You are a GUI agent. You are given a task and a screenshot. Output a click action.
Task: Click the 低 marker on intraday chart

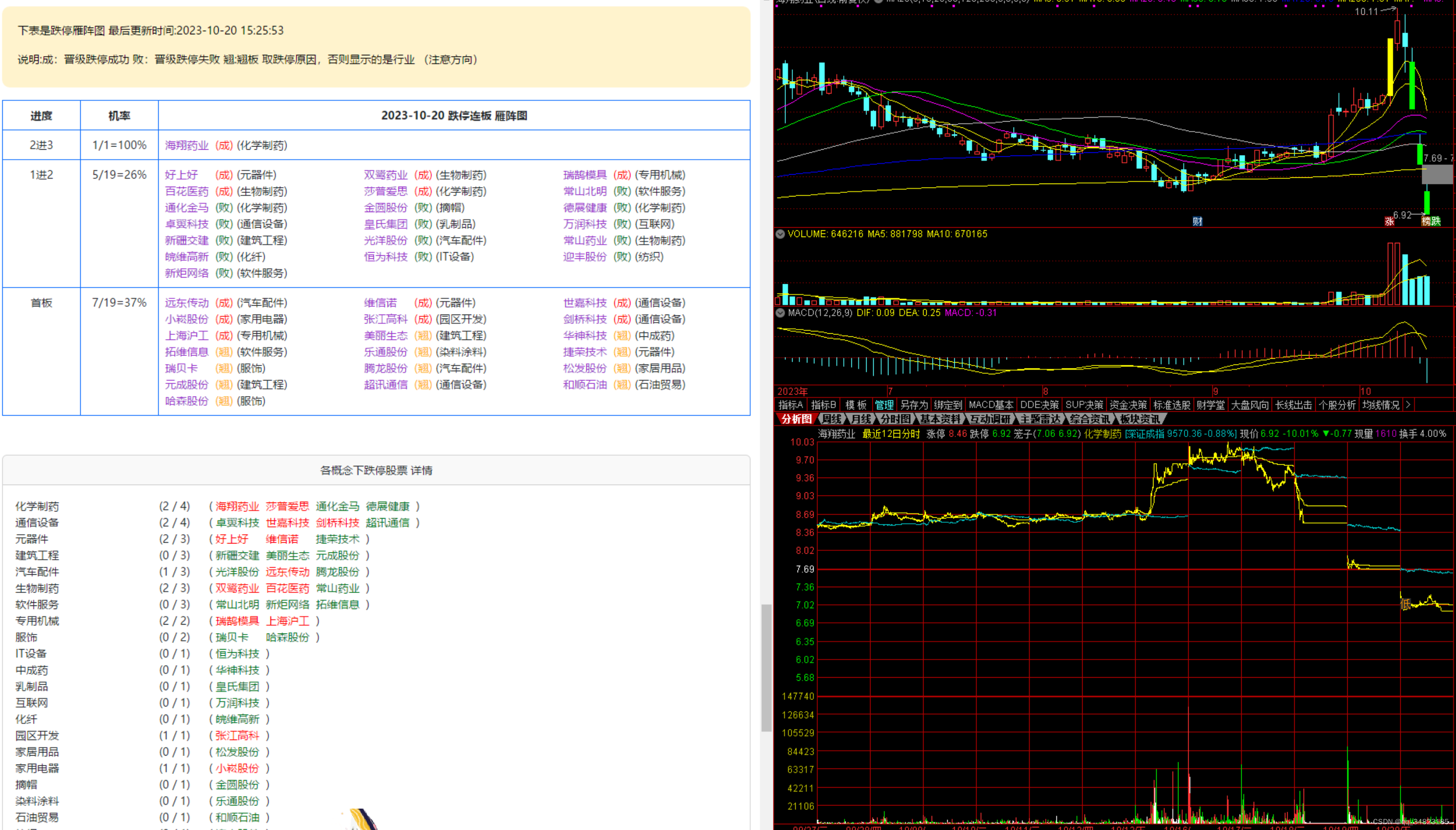click(1406, 604)
